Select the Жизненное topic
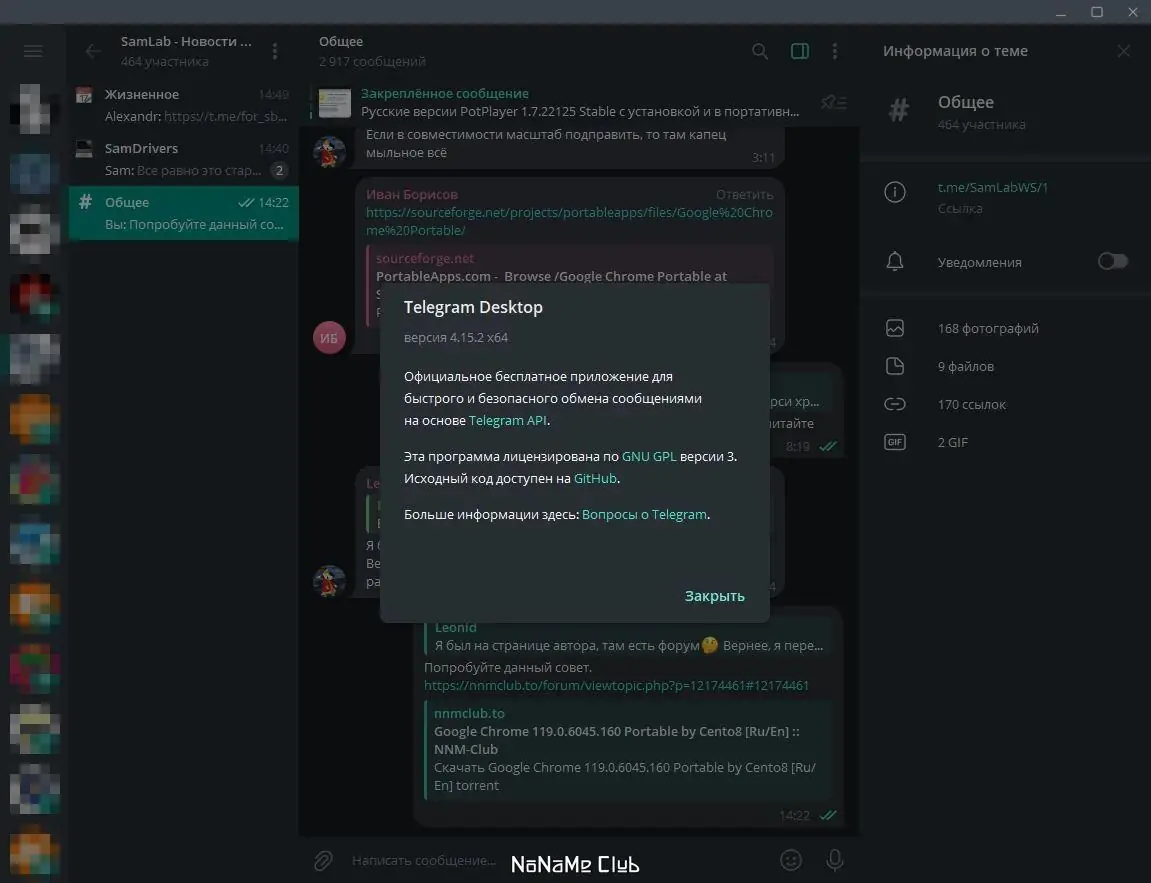Image resolution: width=1151 pixels, height=883 pixels. coord(184,105)
